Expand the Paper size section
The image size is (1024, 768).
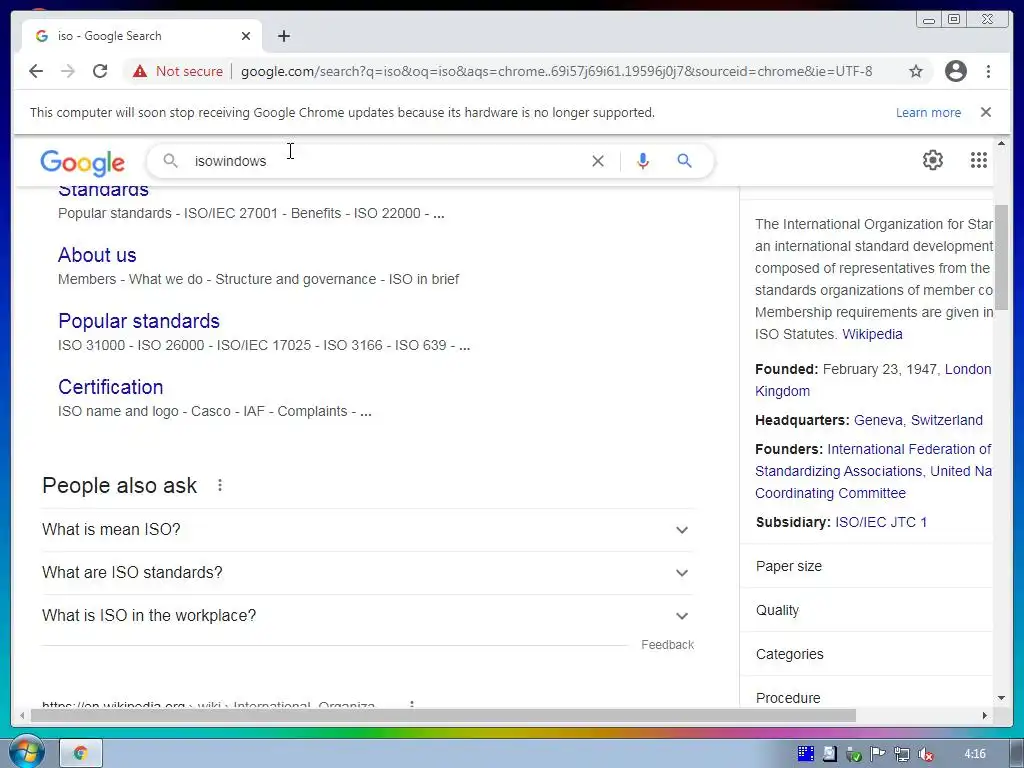click(x=867, y=566)
